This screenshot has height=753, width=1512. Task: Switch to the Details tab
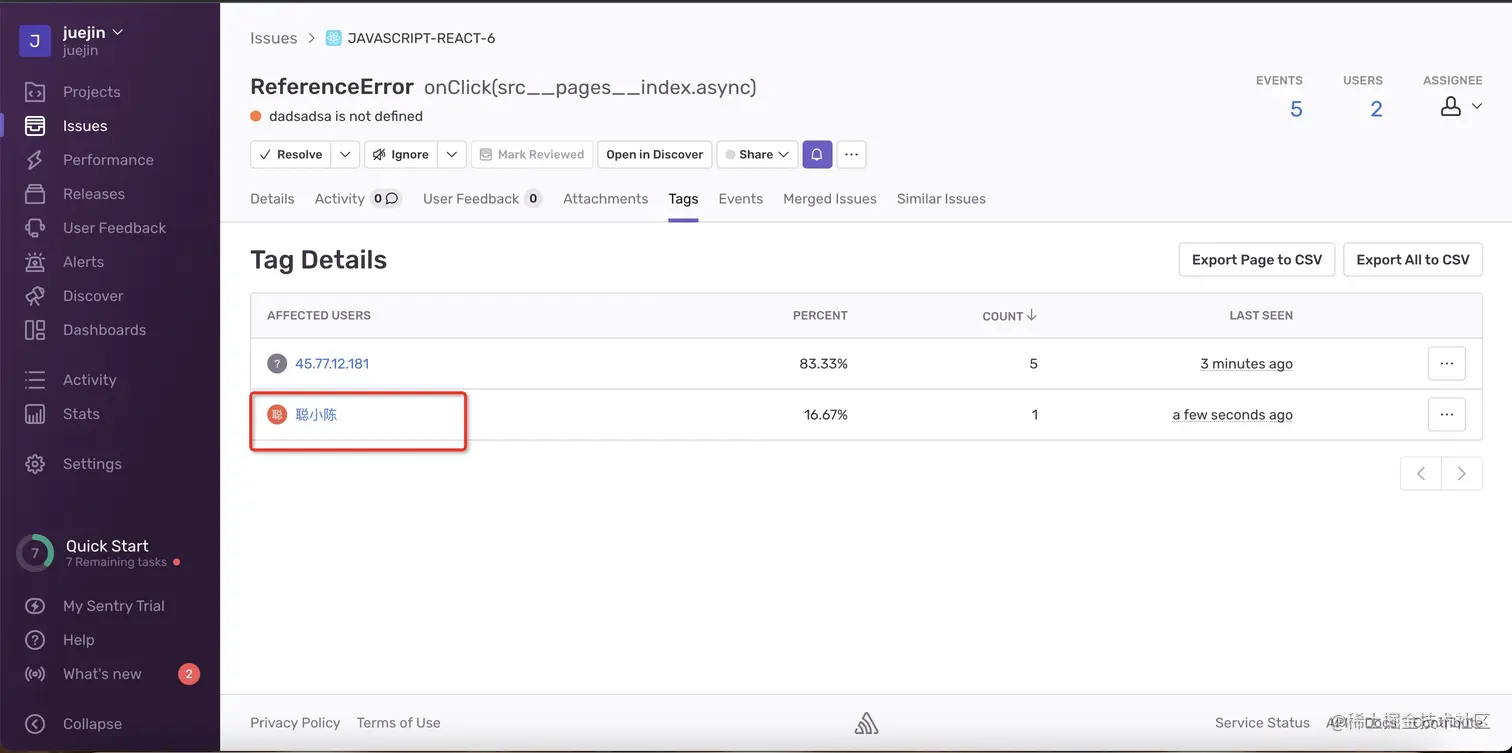tap(272, 199)
